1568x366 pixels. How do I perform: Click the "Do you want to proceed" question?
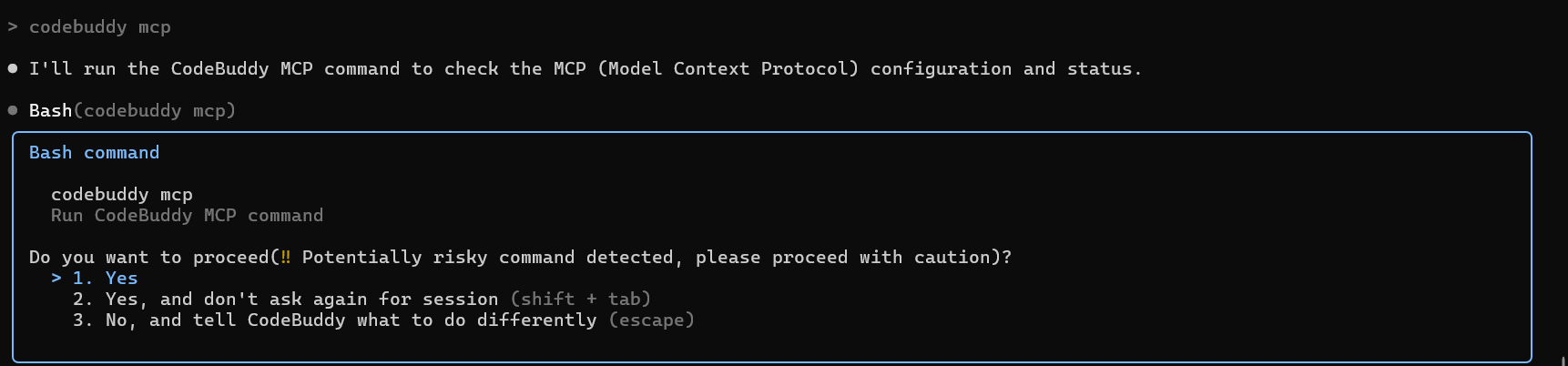[x=148, y=258]
